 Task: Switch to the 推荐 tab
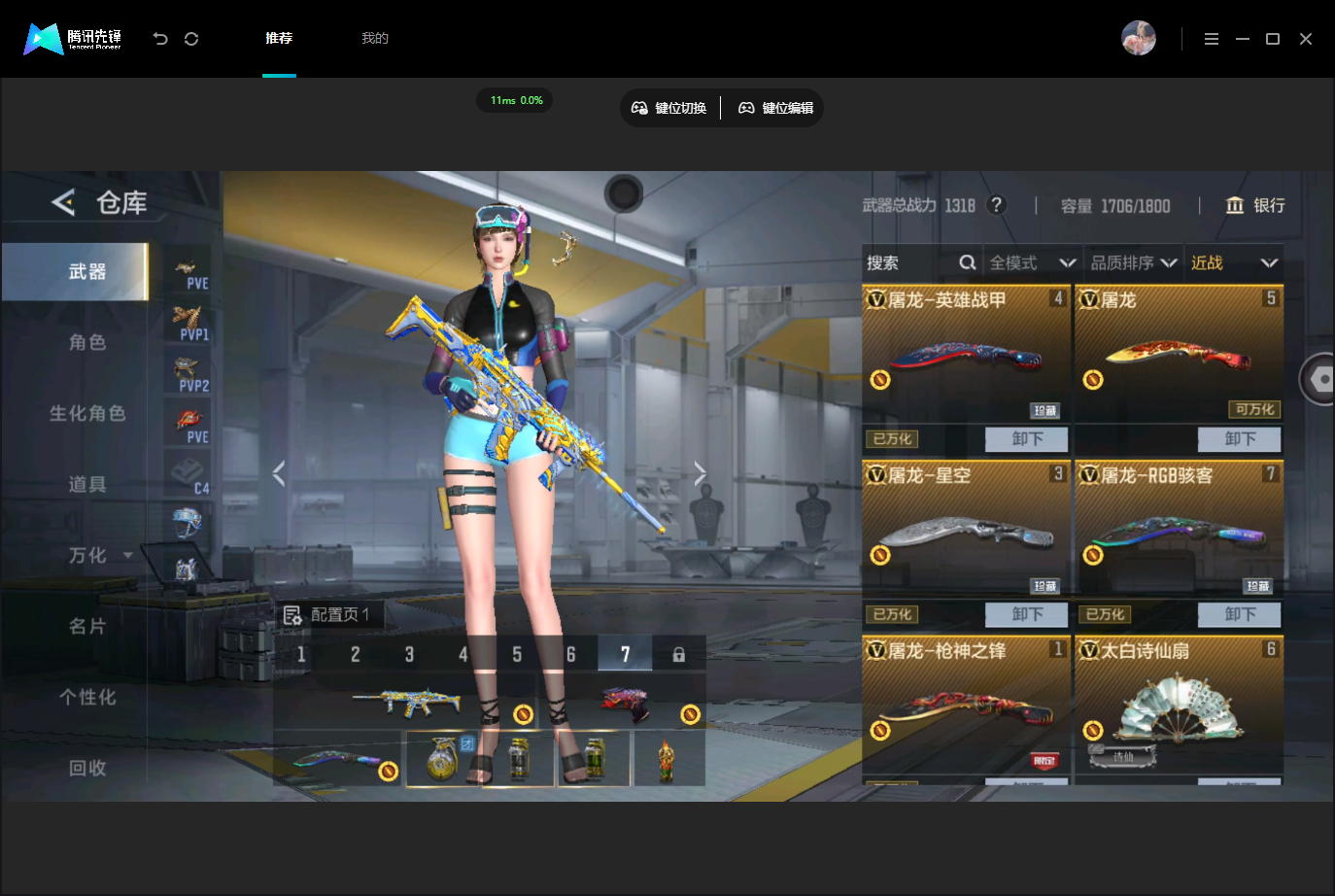tap(279, 39)
